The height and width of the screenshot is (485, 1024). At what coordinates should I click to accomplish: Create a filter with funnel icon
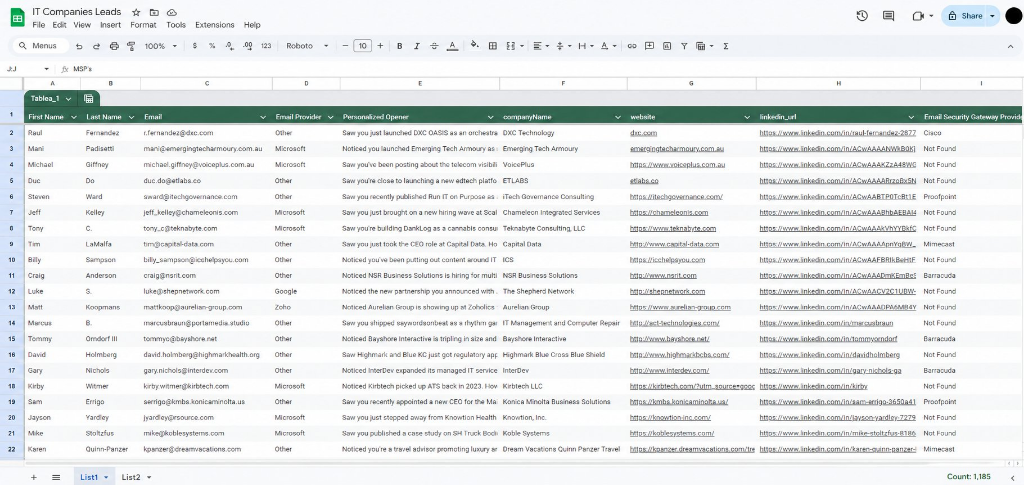tap(684, 46)
